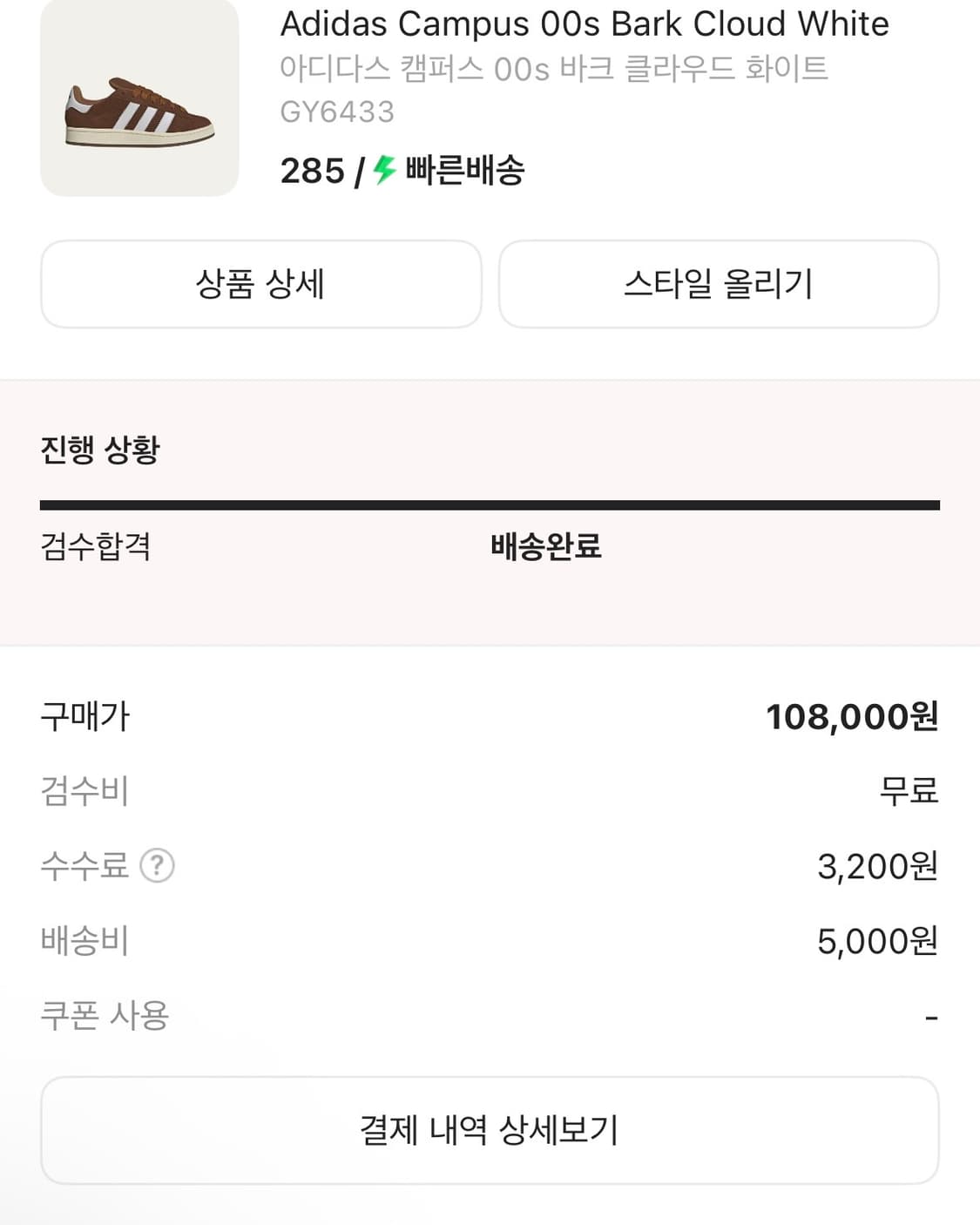Screen dimensions: 980x1225
Task: Click the black progress bar
Action: [x=490, y=505]
